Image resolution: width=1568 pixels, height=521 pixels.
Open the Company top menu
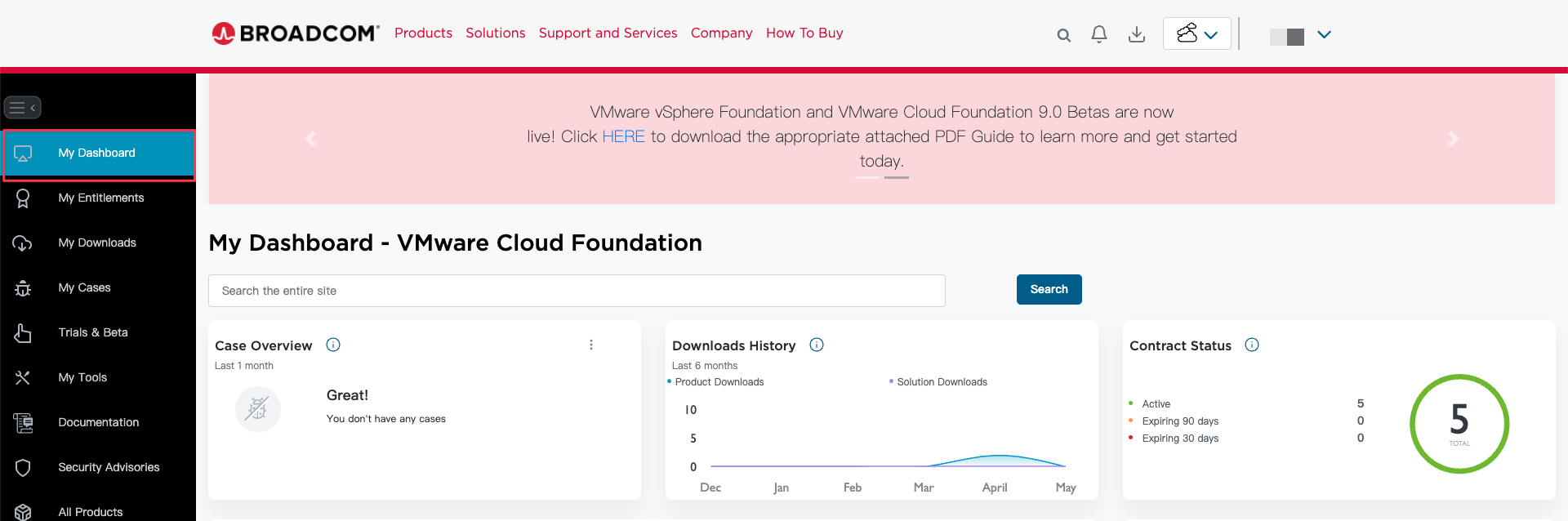pos(722,33)
